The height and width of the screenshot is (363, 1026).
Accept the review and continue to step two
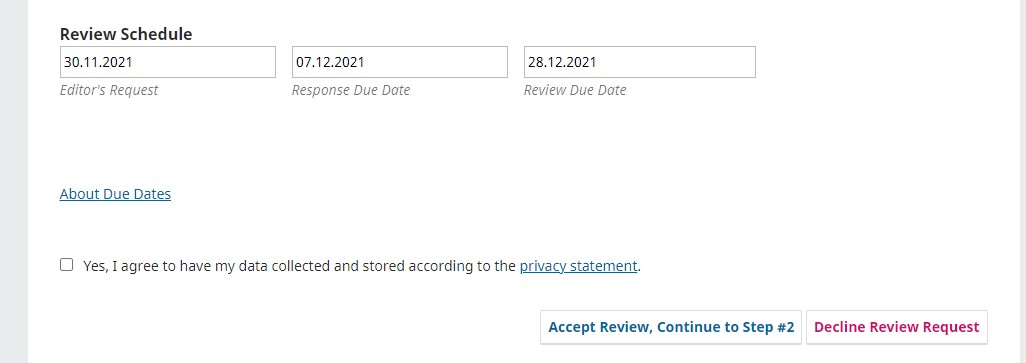pyautogui.click(x=671, y=327)
